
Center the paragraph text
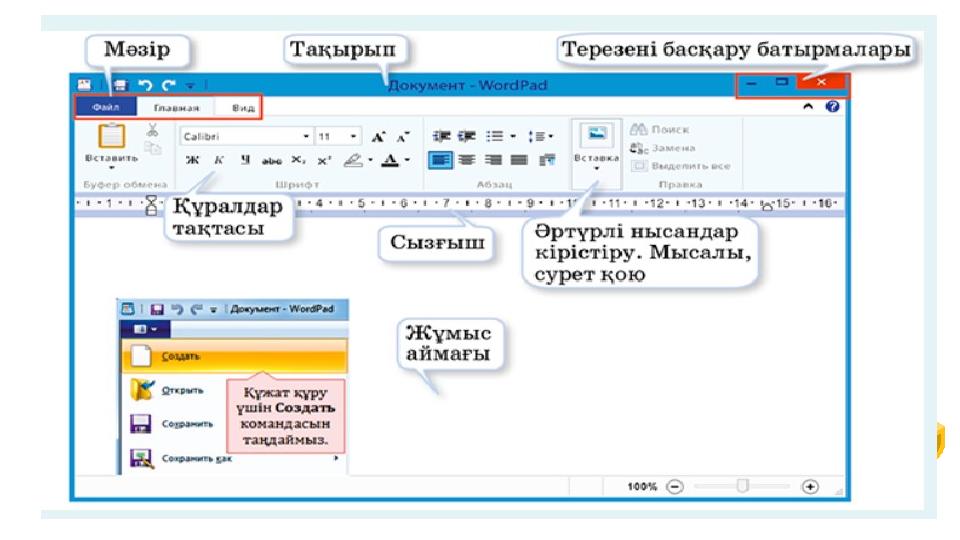[467, 160]
